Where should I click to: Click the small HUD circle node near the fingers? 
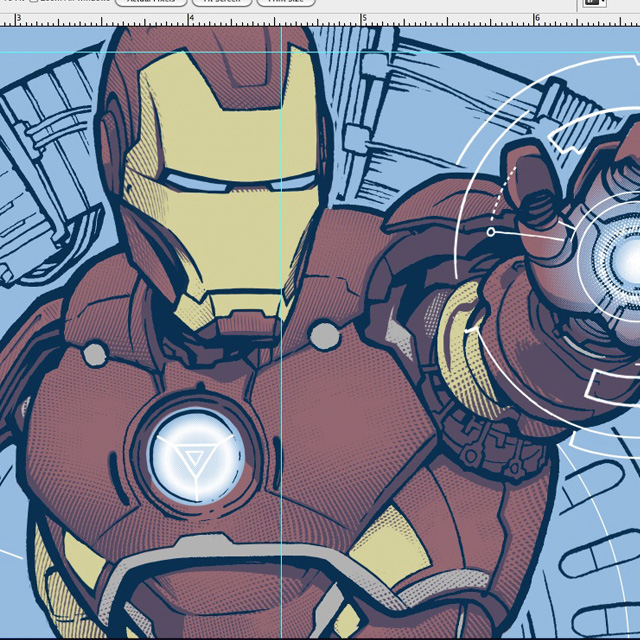[491, 232]
